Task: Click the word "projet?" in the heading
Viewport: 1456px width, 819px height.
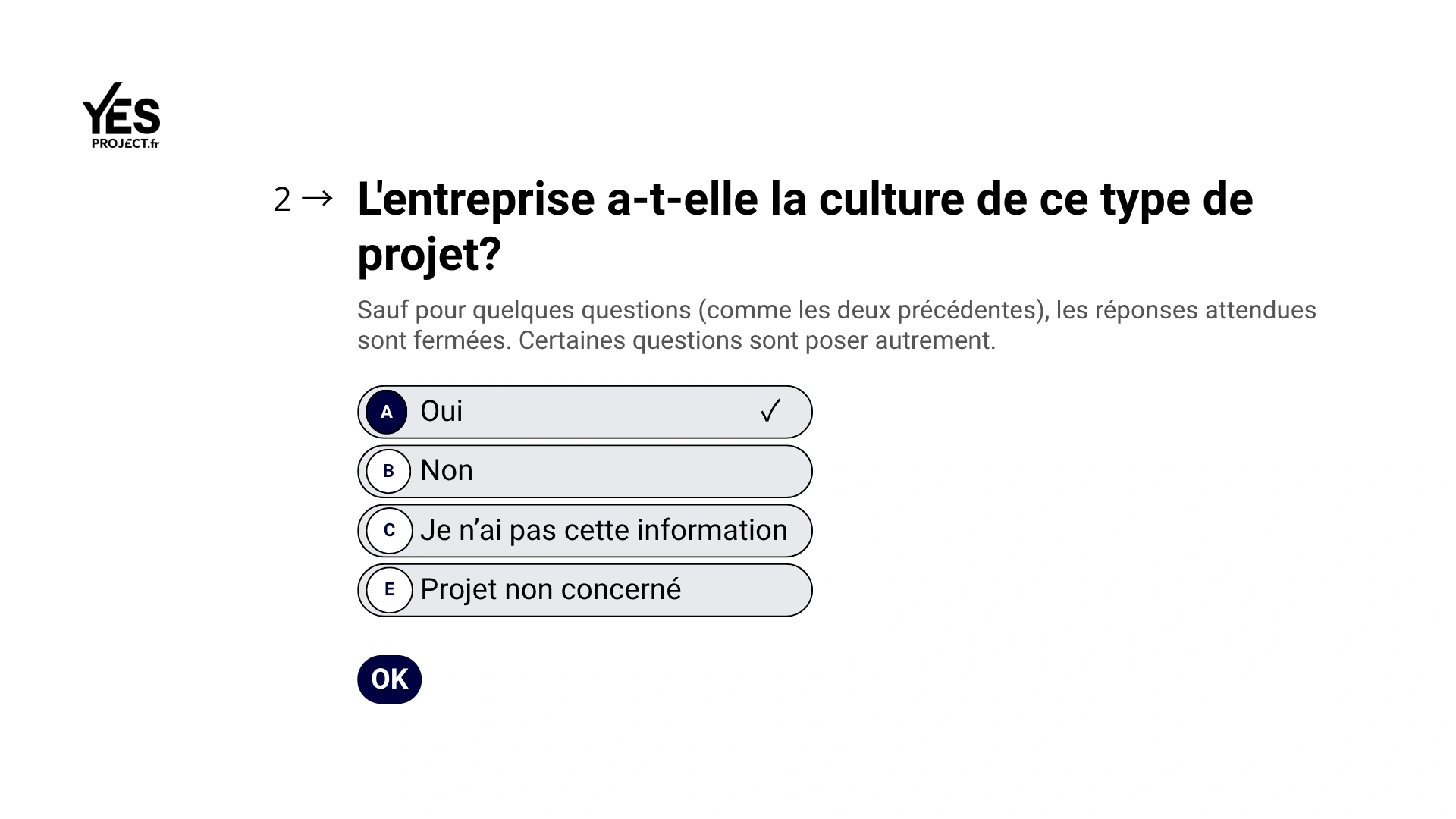Action: coord(429,253)
